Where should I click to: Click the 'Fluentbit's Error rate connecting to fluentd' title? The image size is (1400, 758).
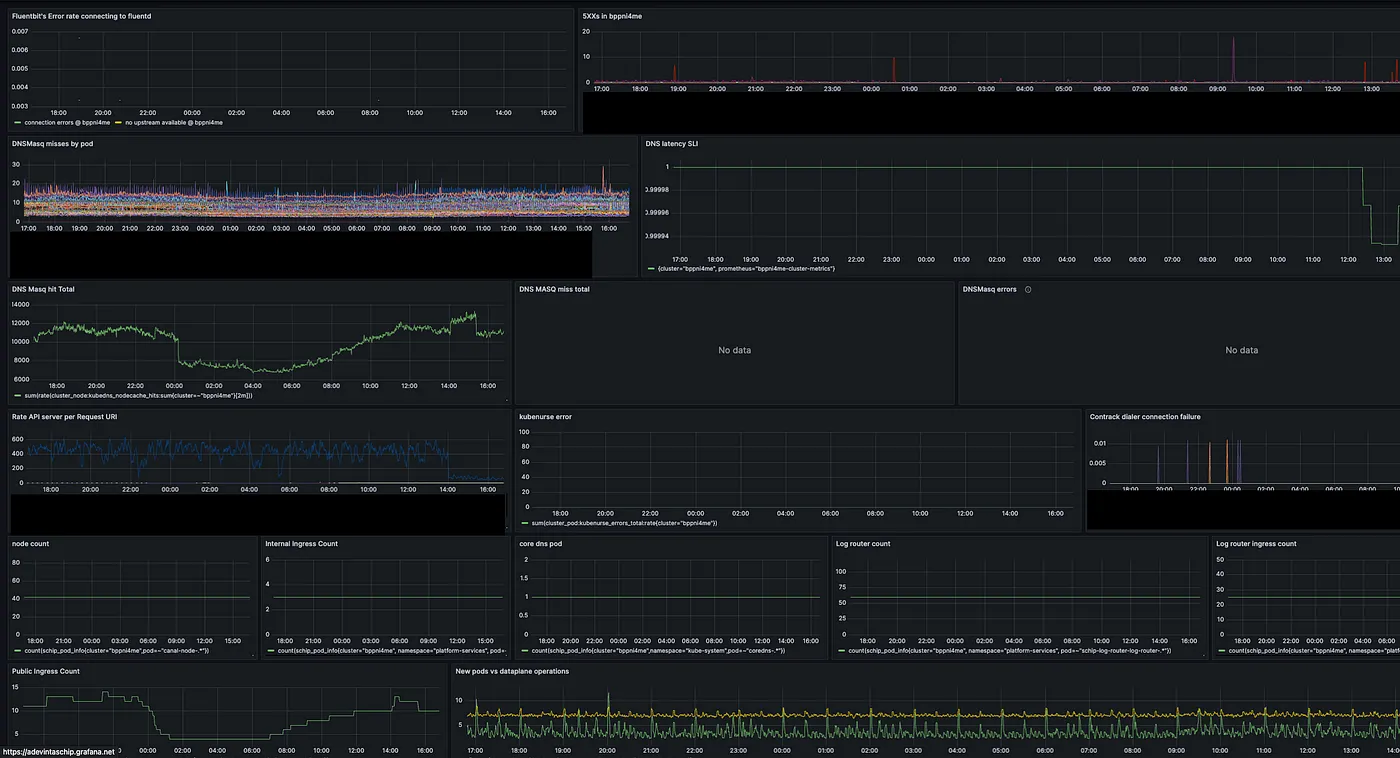click(x=82, y=17)
